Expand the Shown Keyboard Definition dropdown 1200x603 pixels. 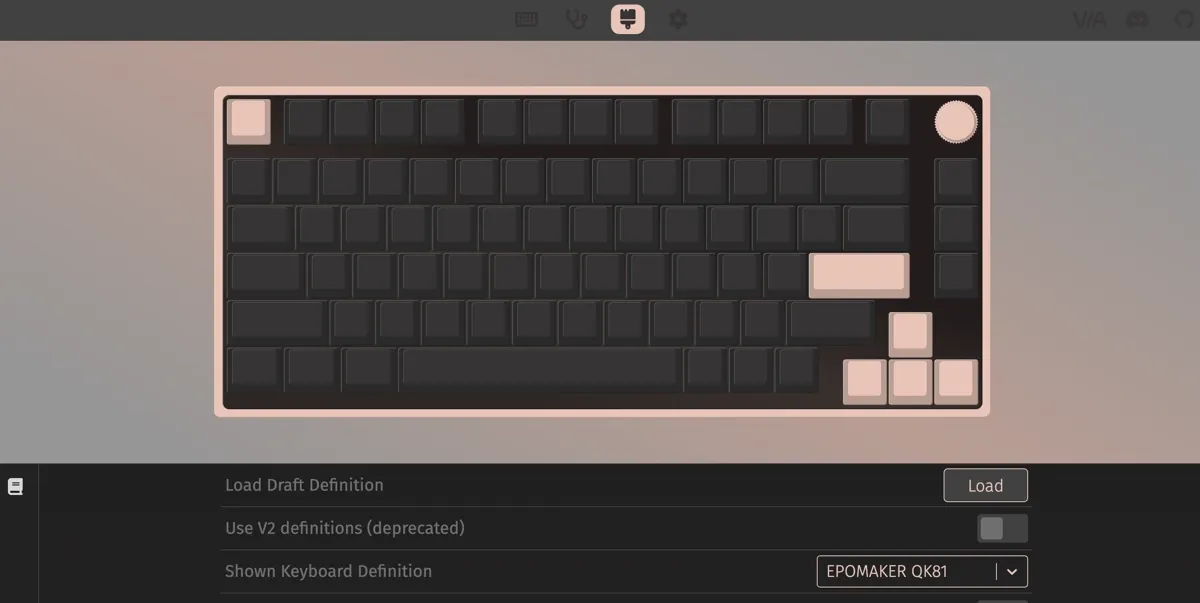coord(922,571)
